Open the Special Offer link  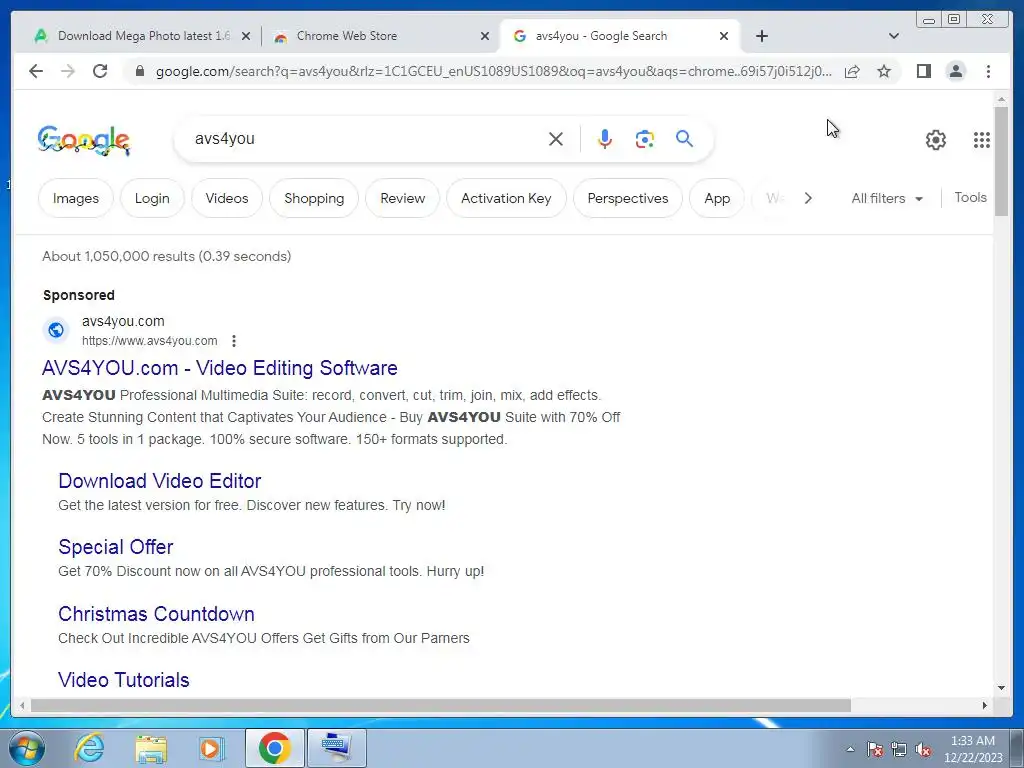tap(116, 547)
